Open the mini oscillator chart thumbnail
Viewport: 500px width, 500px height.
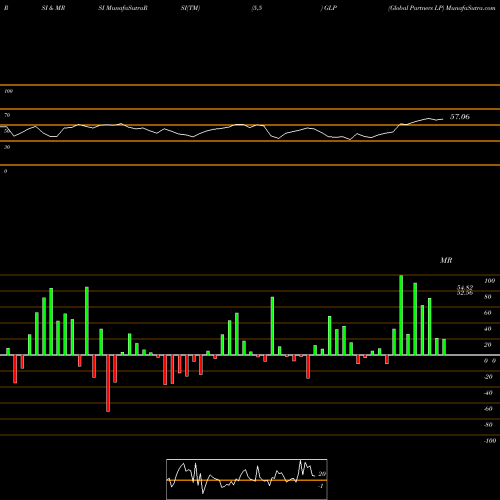[x=247, y=479]
